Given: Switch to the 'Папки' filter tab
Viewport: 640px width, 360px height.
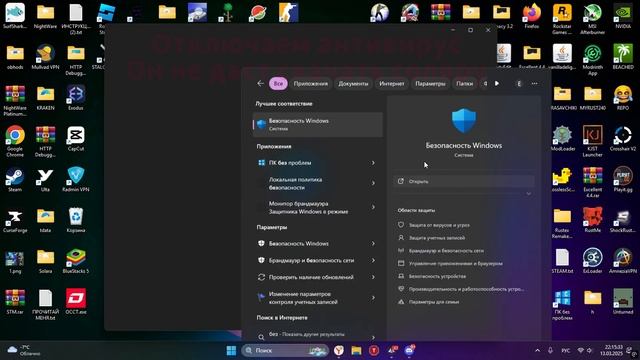Looking at the screenshot, I should pyautogui.click(x=464, y=83).
